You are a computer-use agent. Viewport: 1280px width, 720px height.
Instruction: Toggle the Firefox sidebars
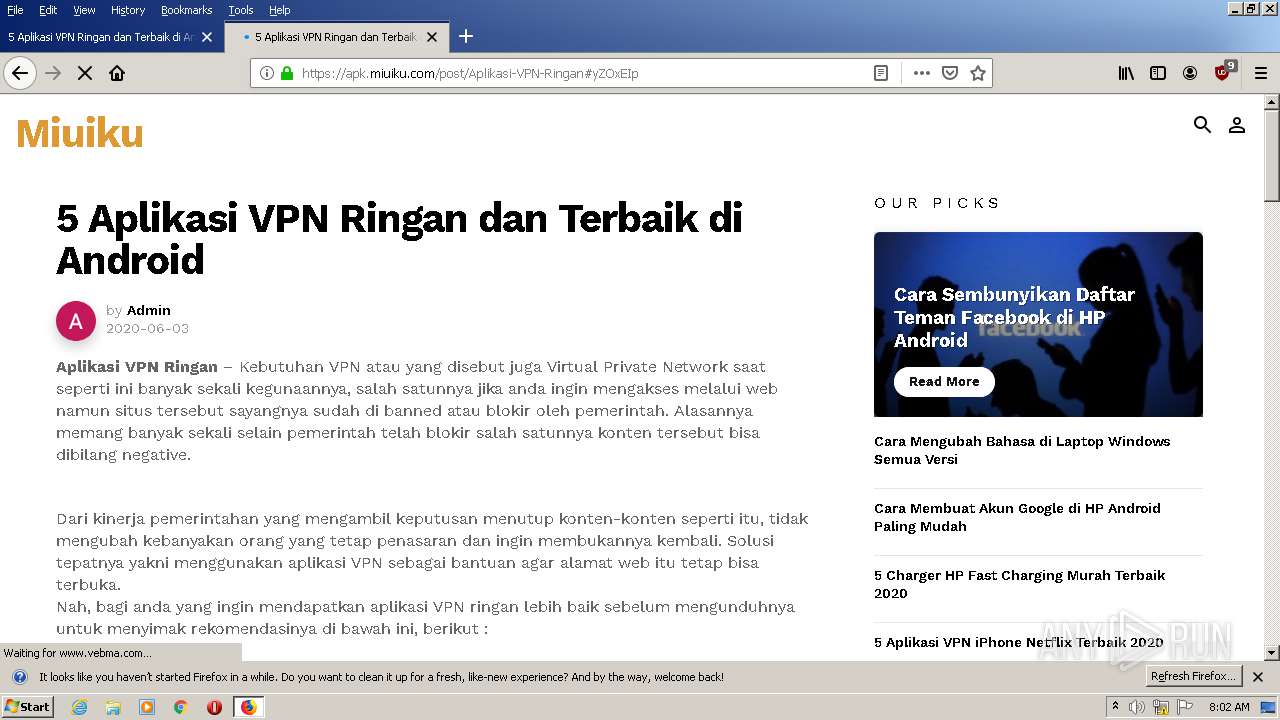pyautogui.click(x=1158, y=73)
